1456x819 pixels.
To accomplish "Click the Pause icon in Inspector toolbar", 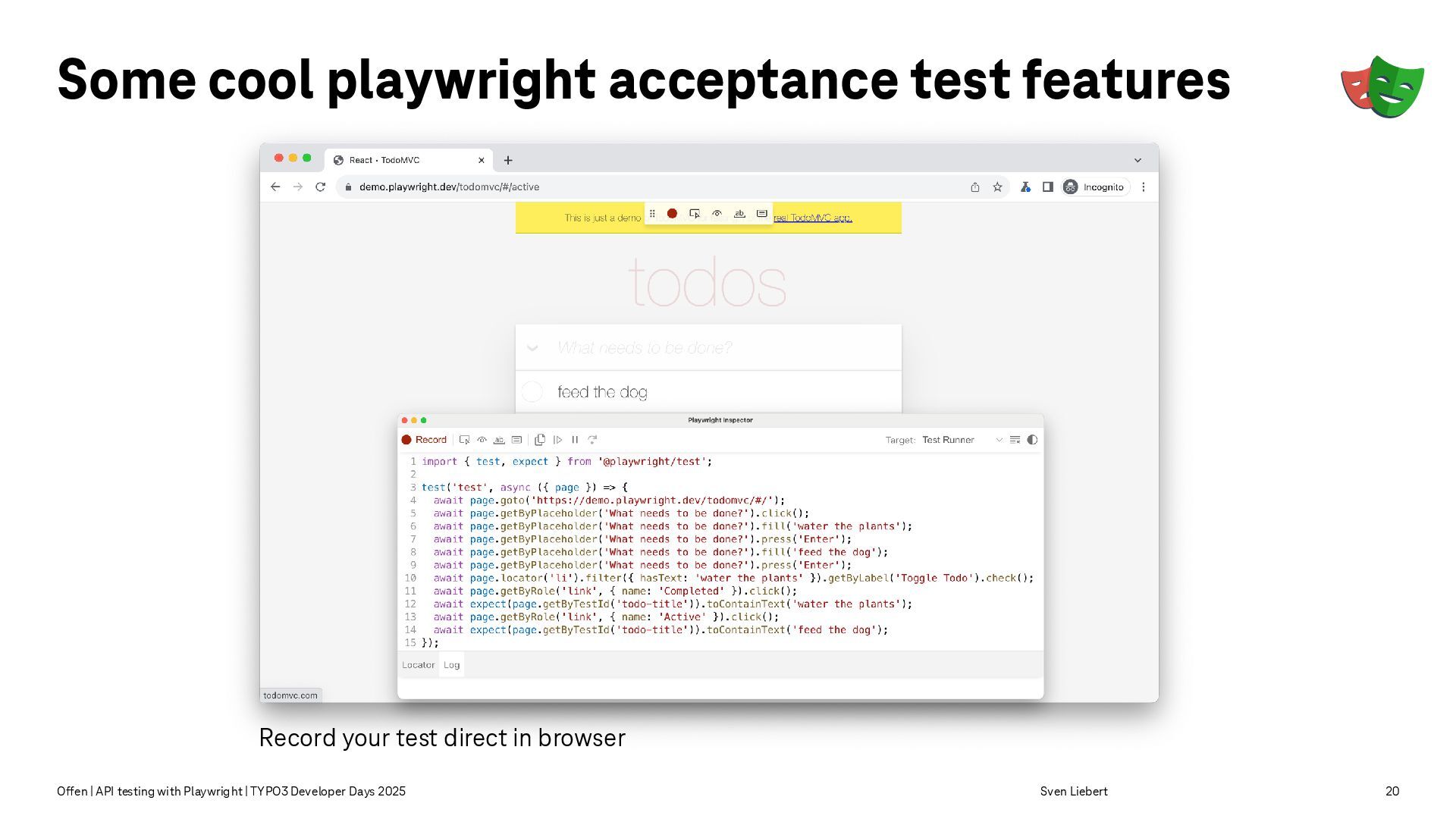I will click(x=575, y=440).
